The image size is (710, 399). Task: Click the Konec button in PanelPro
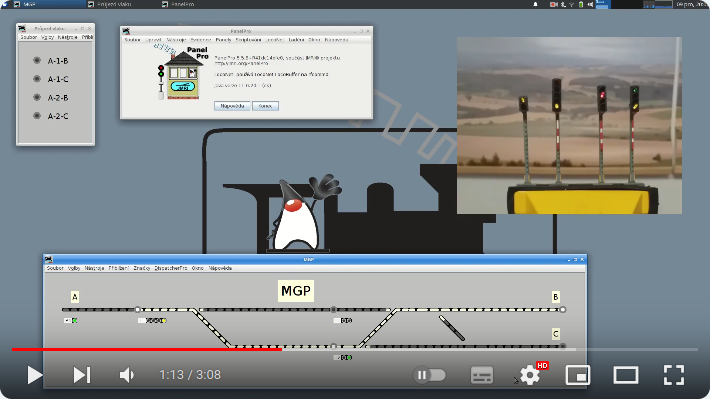265,106
